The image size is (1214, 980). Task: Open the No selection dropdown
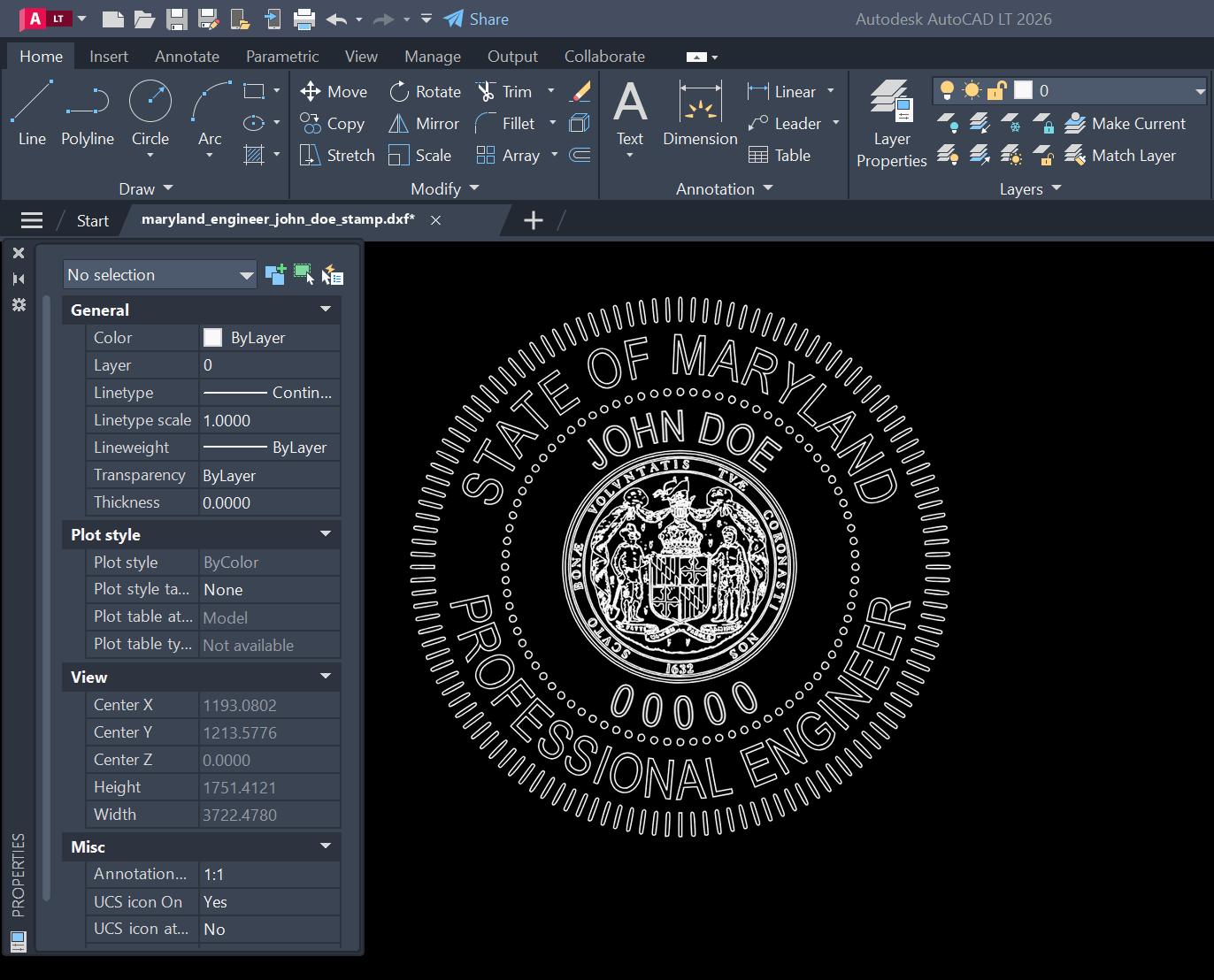(x=159, y=275)
